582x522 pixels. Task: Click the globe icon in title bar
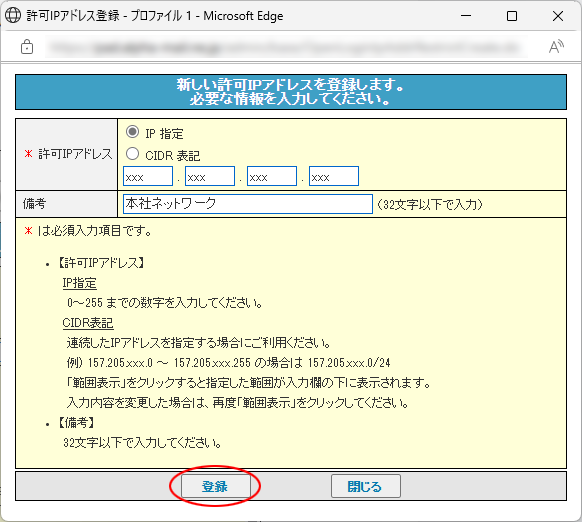[13, 16]
